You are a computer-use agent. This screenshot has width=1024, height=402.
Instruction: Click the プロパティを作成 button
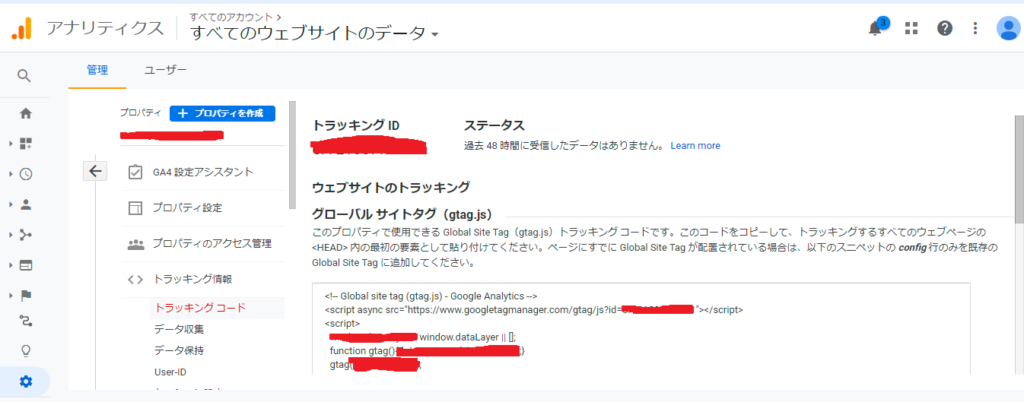click(x=223, y=113)
